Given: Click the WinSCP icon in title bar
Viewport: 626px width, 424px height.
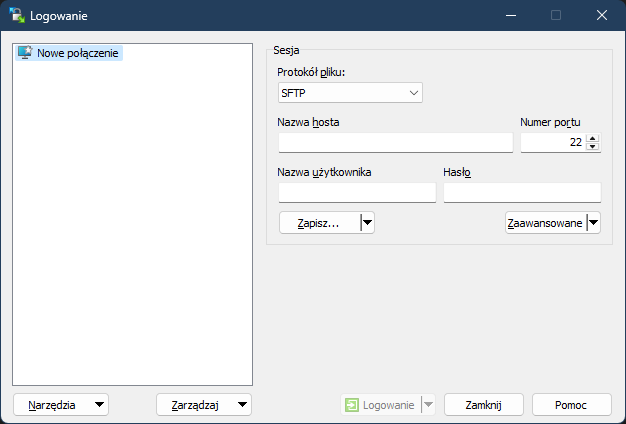Looking at the screenshot, I should (16, 16).
